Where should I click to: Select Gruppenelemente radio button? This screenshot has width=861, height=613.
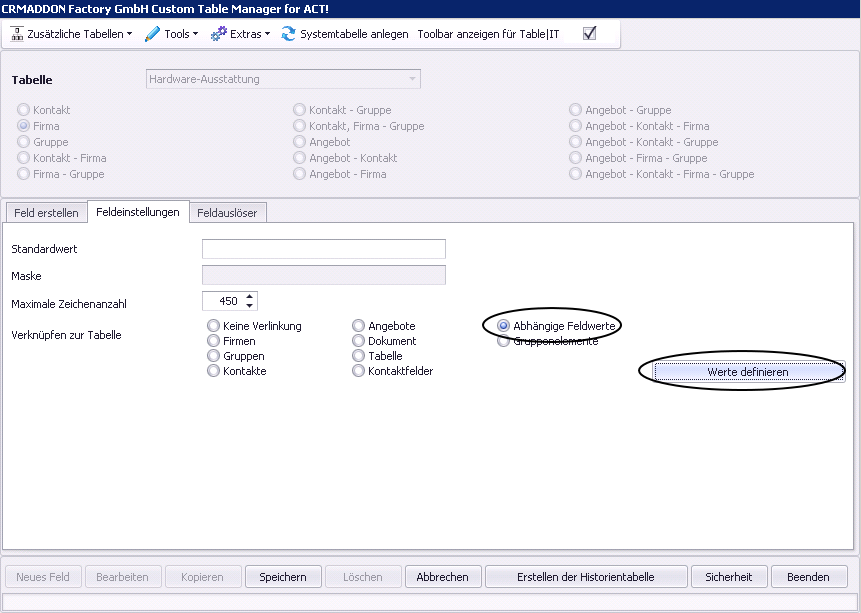(x=503, y=341)
